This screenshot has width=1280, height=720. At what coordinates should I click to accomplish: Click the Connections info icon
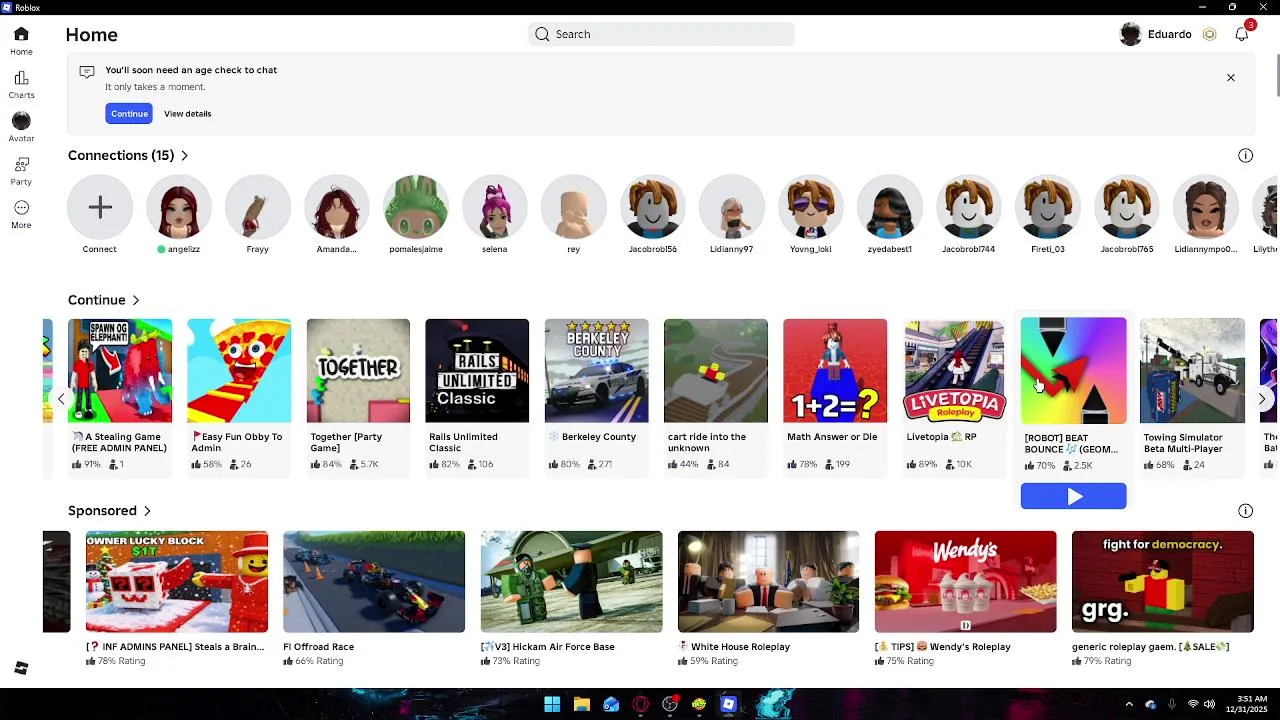pos(1245,155)
